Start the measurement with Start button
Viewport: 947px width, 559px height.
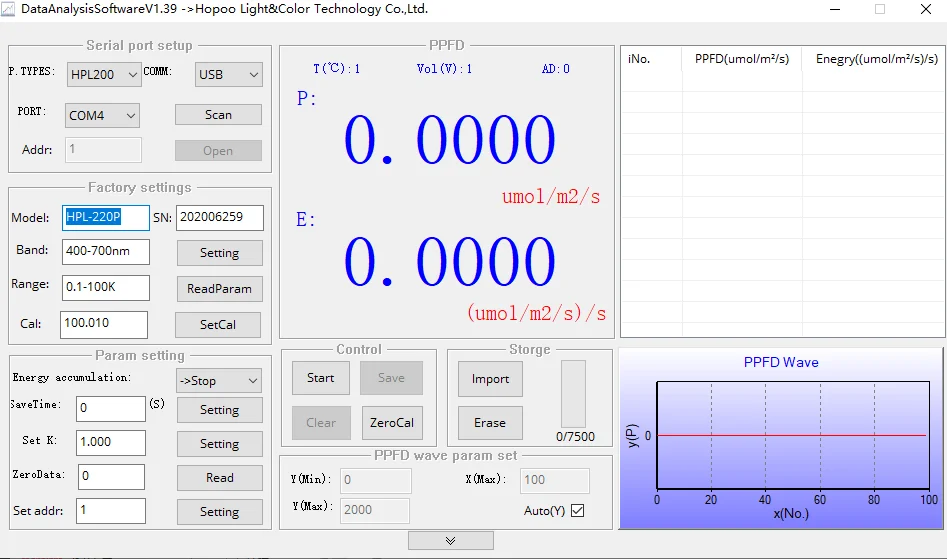[x=321, y=378]
